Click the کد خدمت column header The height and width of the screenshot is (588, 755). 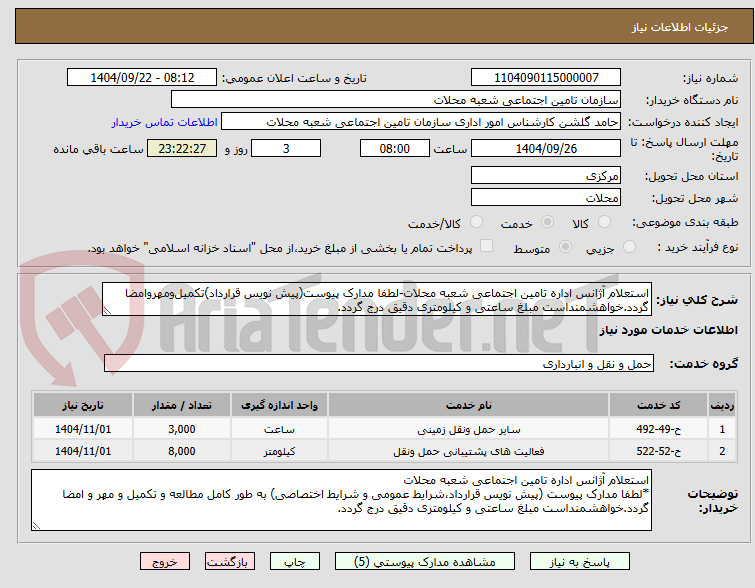(x=658, y=405)
